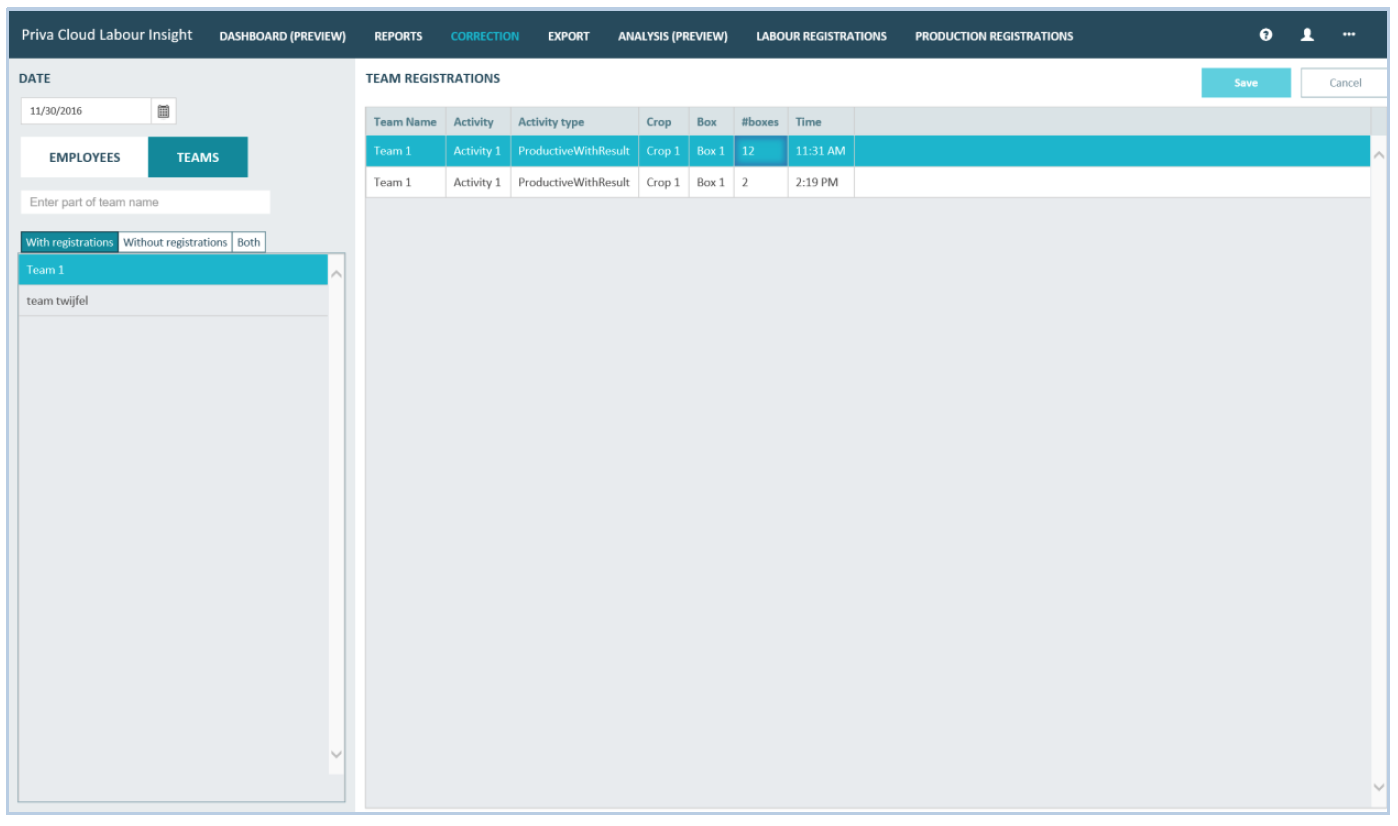Click the date input field
This screenshot has width=1398, height=826.
(86, 111)
